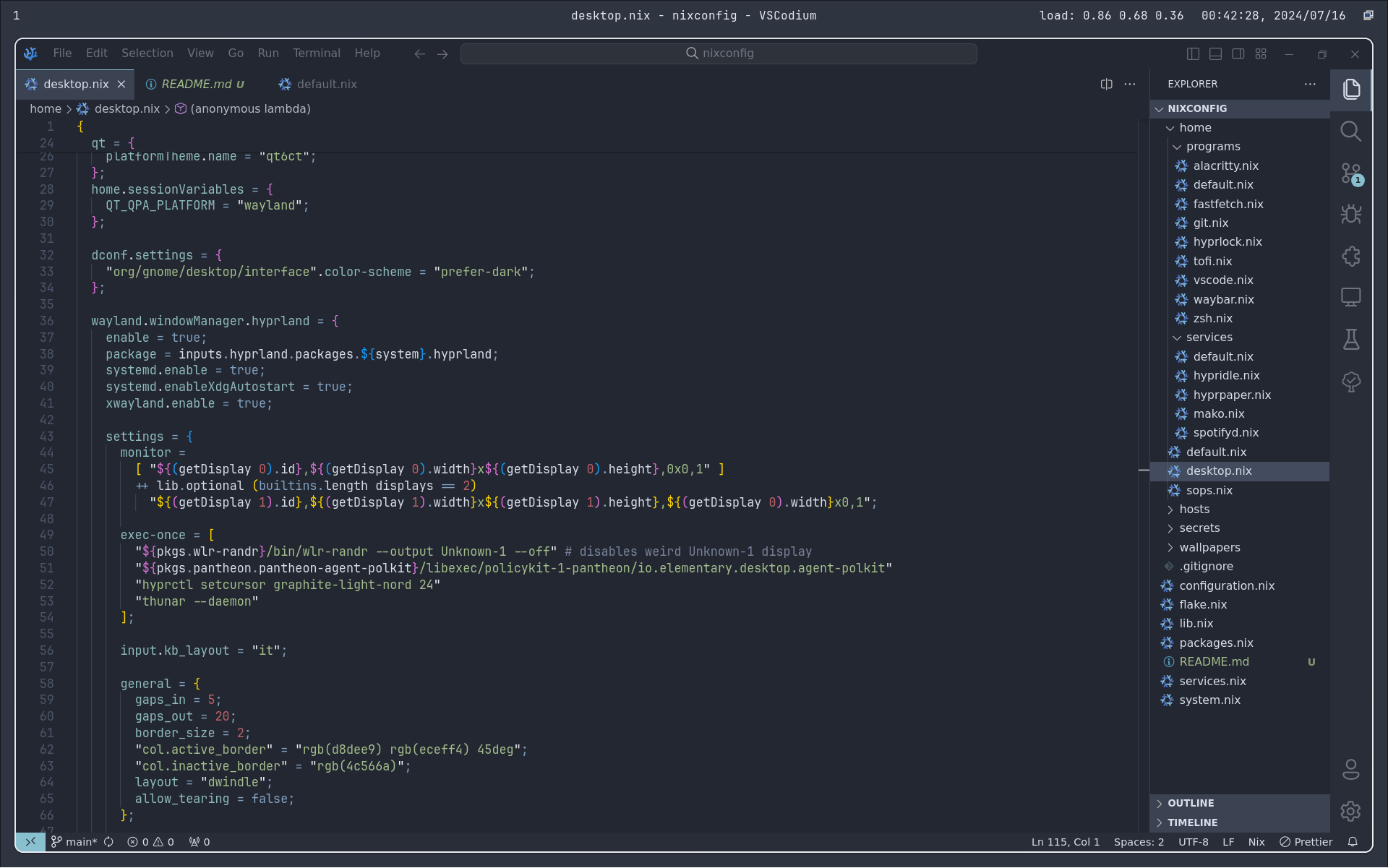Open Remote Explorer monitor icon
This screenshot has width=1388, height=868.
pos(1350,297)
